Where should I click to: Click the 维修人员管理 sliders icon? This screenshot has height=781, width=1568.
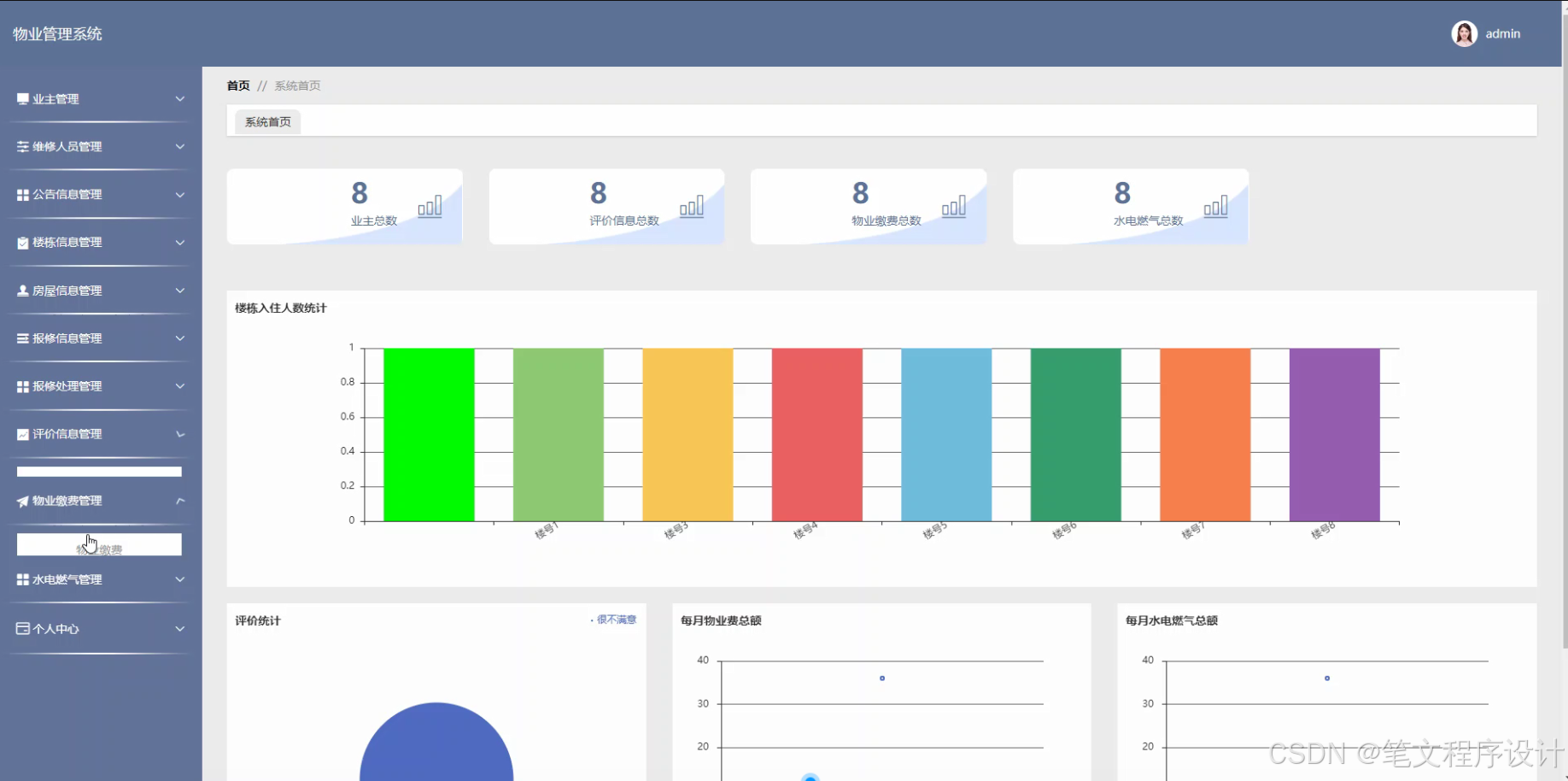click(23, 147)
